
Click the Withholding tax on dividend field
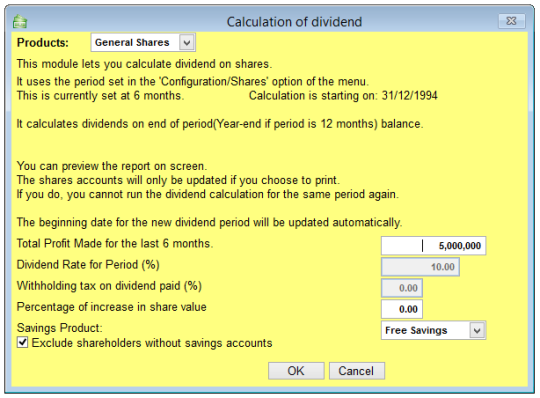pyautogui.click(x=402, y=288)
